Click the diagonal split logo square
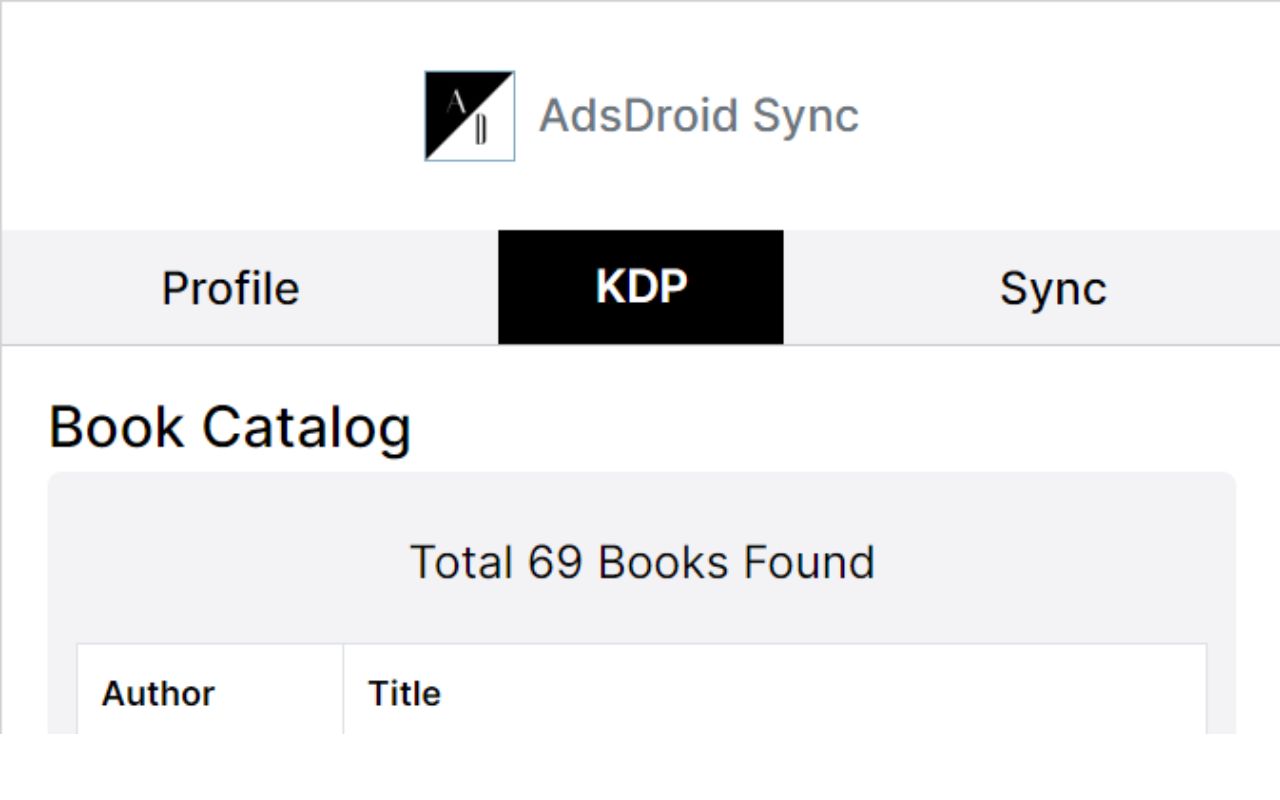The width and height of the screenshot is (1280, 800). coord(469,114)
